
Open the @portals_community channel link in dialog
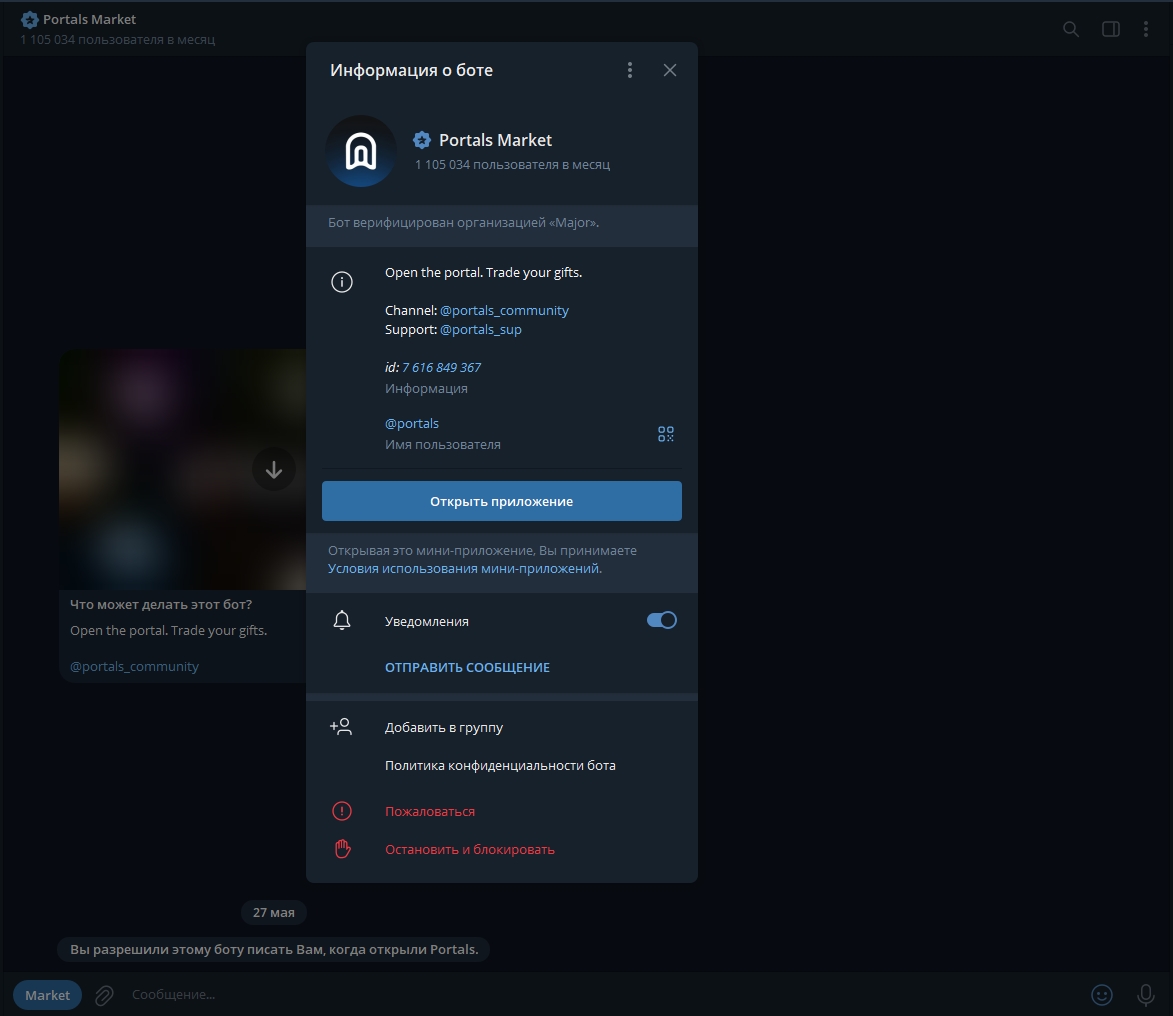click(504, 311)
